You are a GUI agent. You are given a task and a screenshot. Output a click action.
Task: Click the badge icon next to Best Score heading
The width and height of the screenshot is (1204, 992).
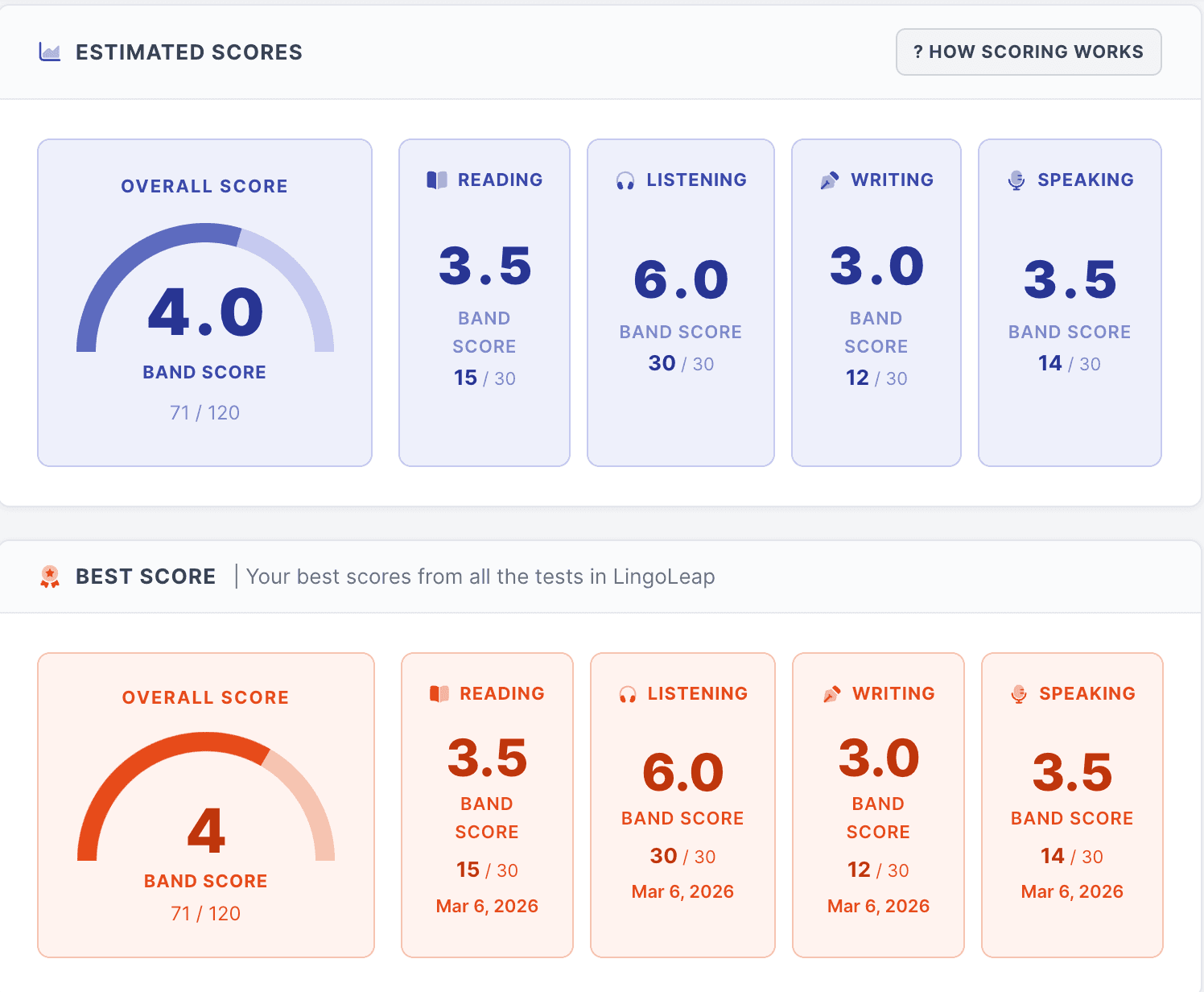point(50,575)
